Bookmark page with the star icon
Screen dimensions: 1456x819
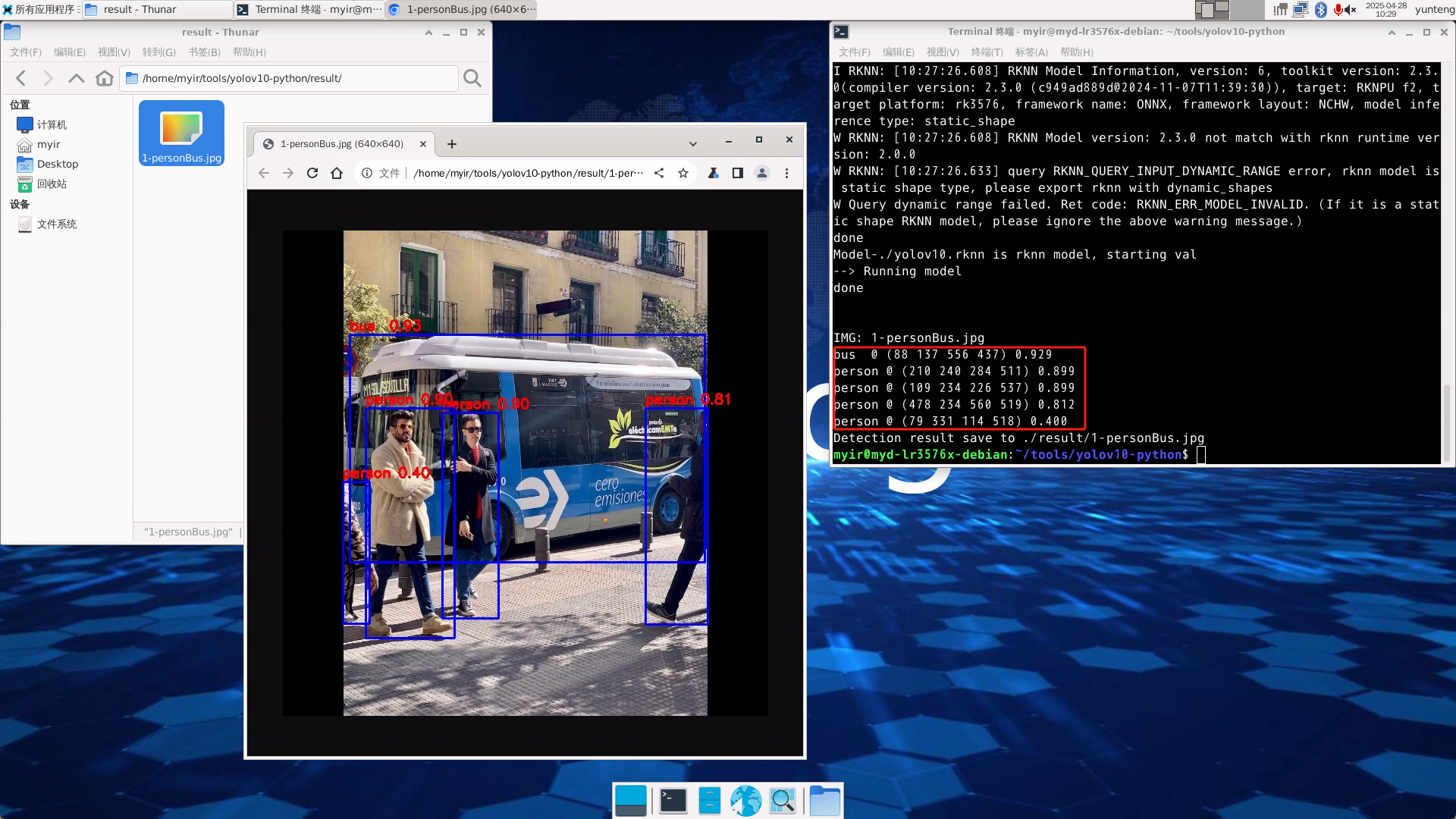click(683, 173)
